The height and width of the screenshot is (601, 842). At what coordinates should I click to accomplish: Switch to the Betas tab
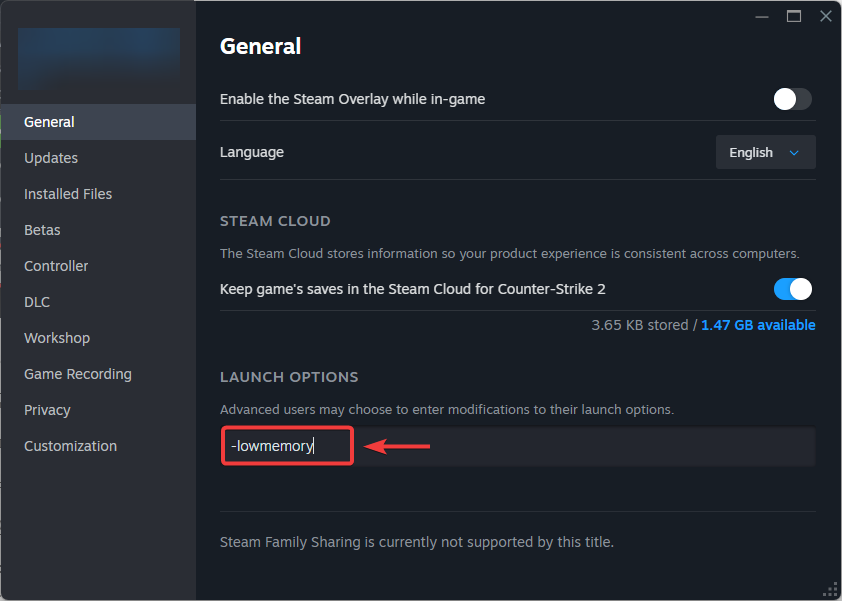click(42, 230)
